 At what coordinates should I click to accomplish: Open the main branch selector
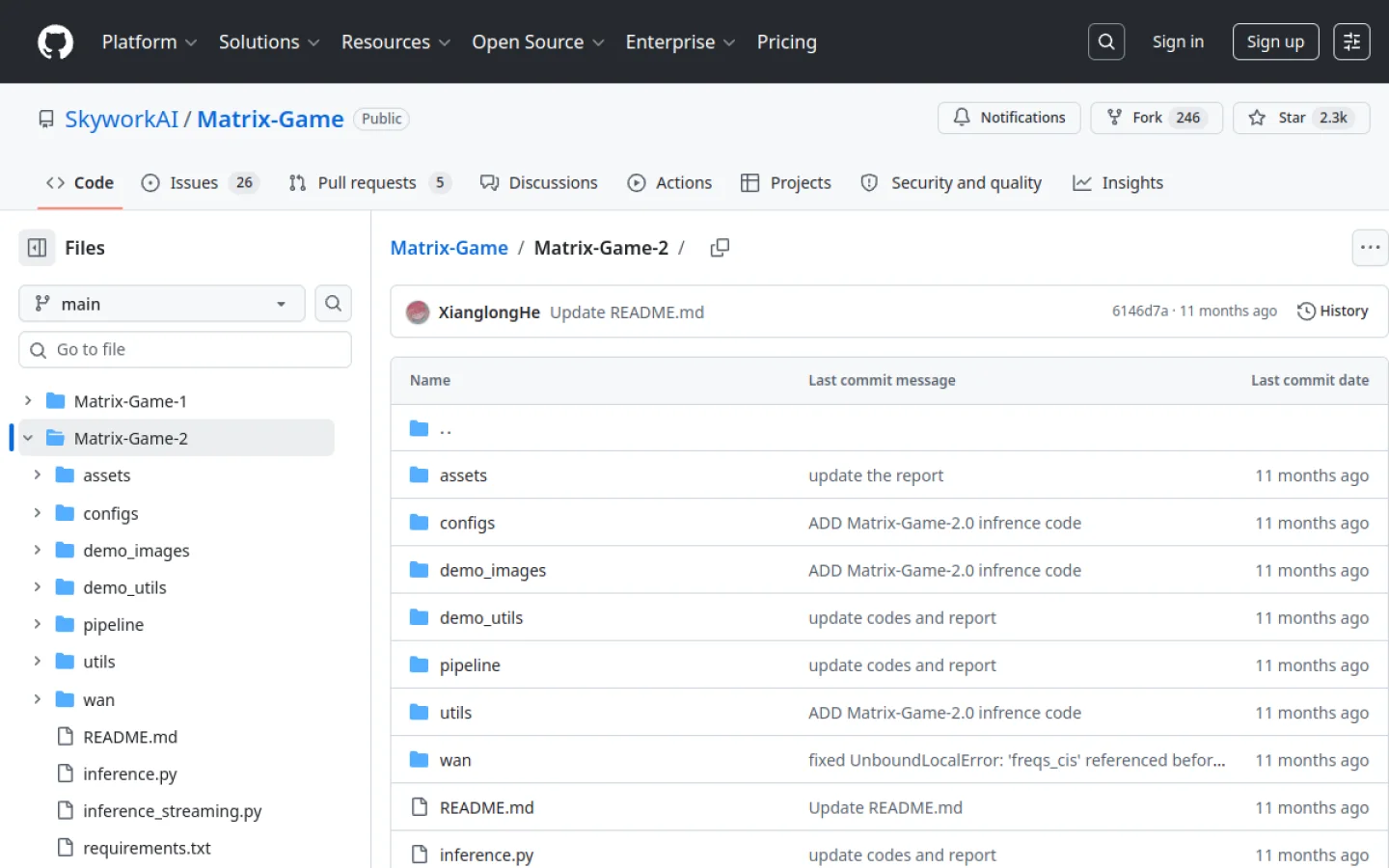[162, 304]
